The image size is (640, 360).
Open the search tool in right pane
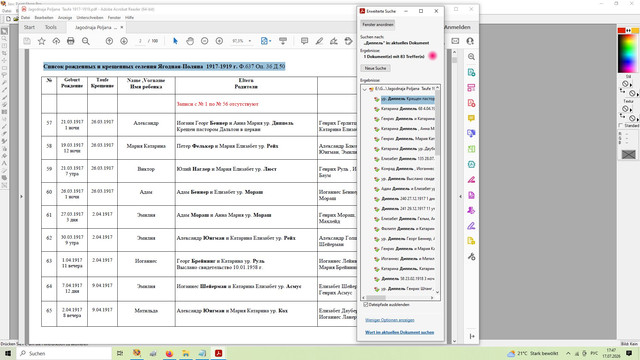[471, 57]
